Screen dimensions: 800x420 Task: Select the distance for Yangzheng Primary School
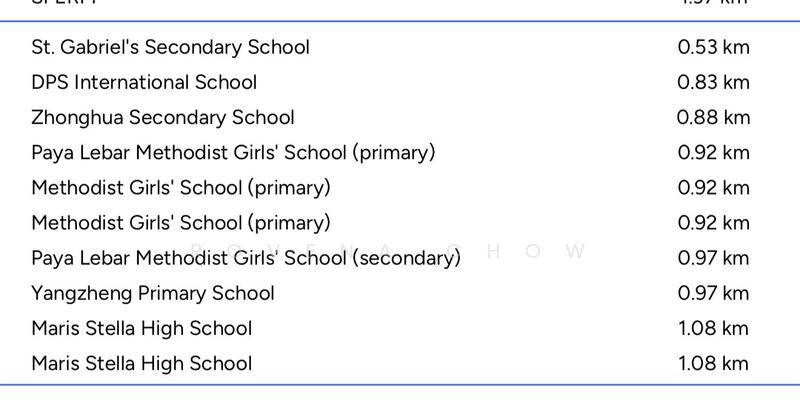[x=713, y=293]
